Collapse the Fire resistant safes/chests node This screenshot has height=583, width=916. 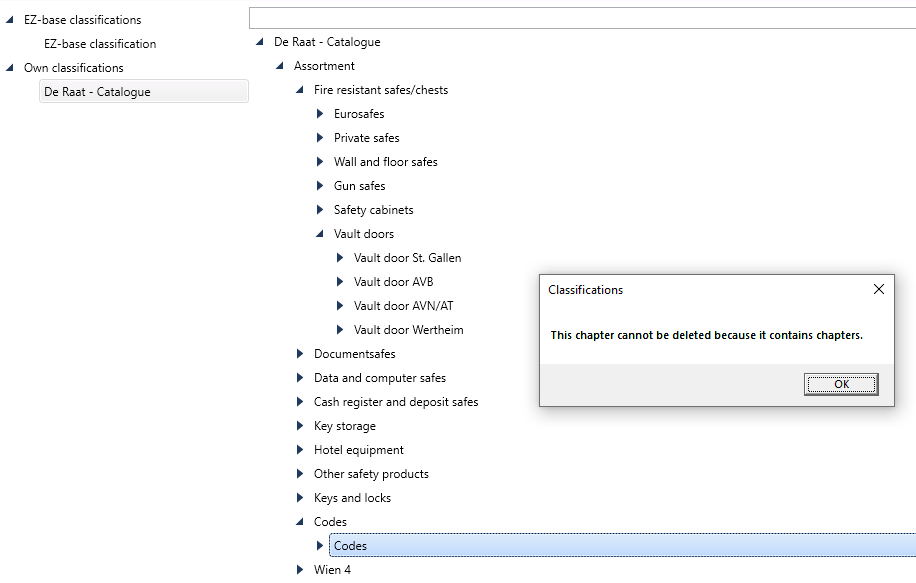[x=300, y=90]
